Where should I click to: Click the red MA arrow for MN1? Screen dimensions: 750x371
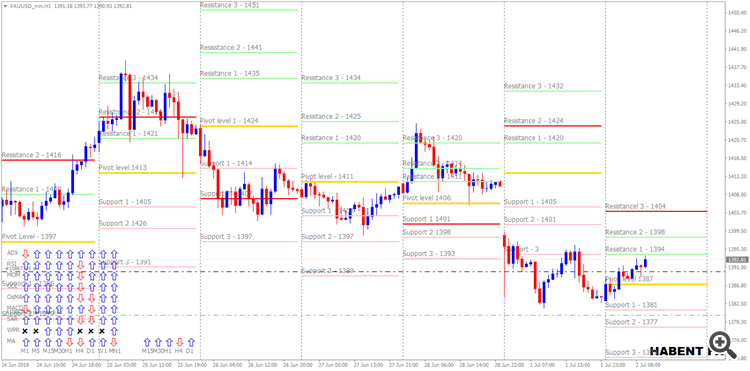[114, 342]
